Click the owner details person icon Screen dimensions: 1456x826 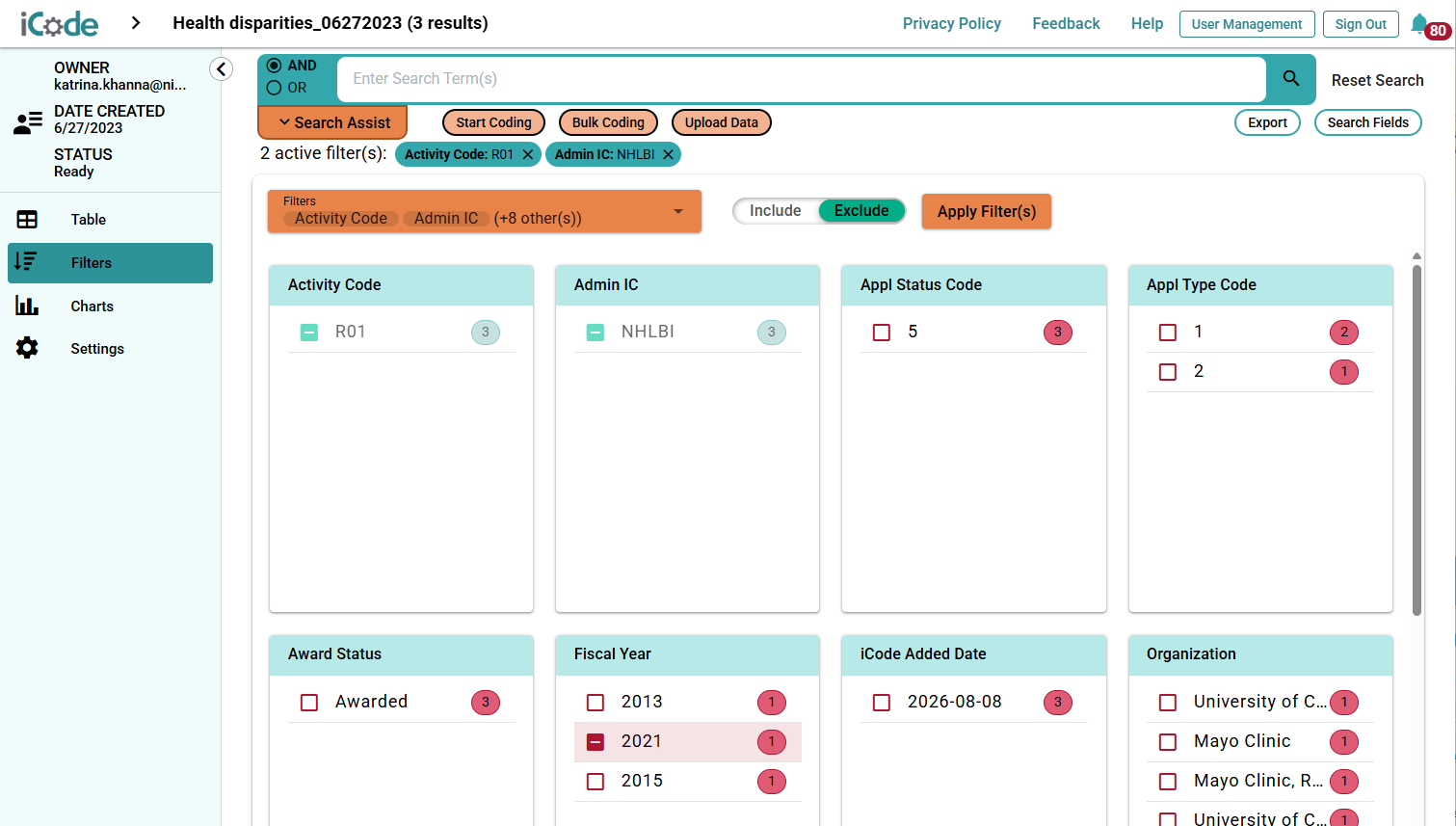[28, 121]
